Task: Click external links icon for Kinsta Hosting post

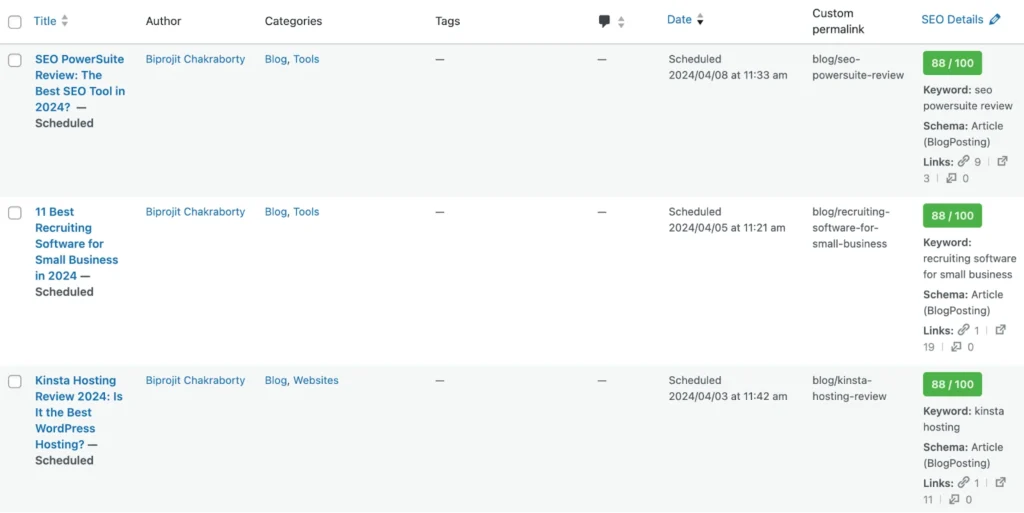Action: click(1002, 484)
